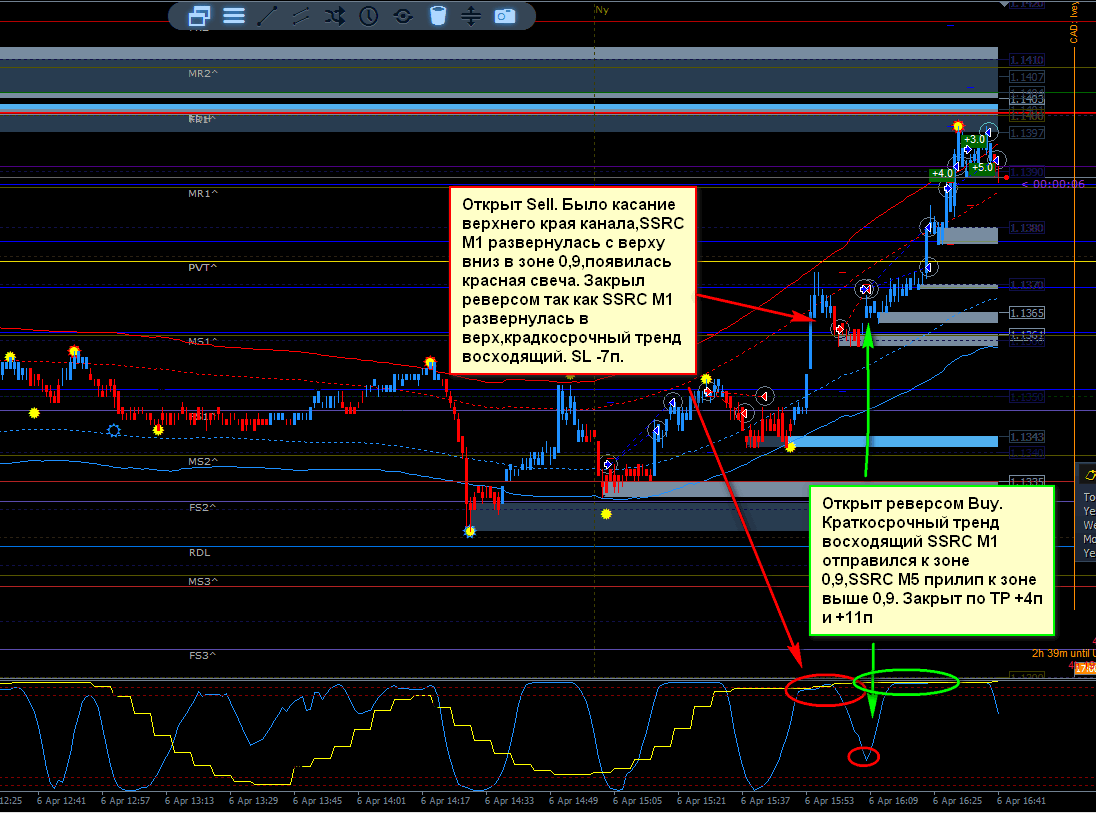
Task: Select the parallel channel lines tool
Action: [x=301, y=15]
